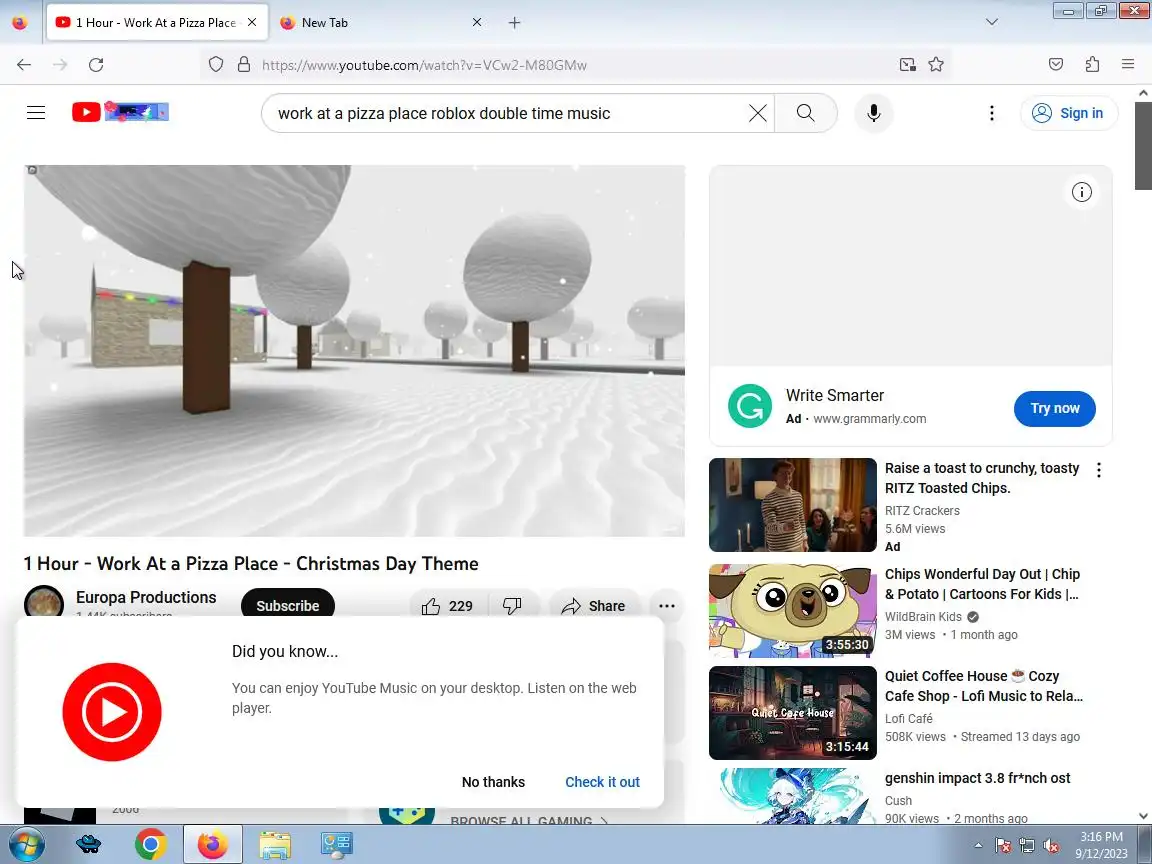This screenshot has height=864, width=1152.
Task: Open YouTube settings three-dot menu
Action: (x=992, y=113)
